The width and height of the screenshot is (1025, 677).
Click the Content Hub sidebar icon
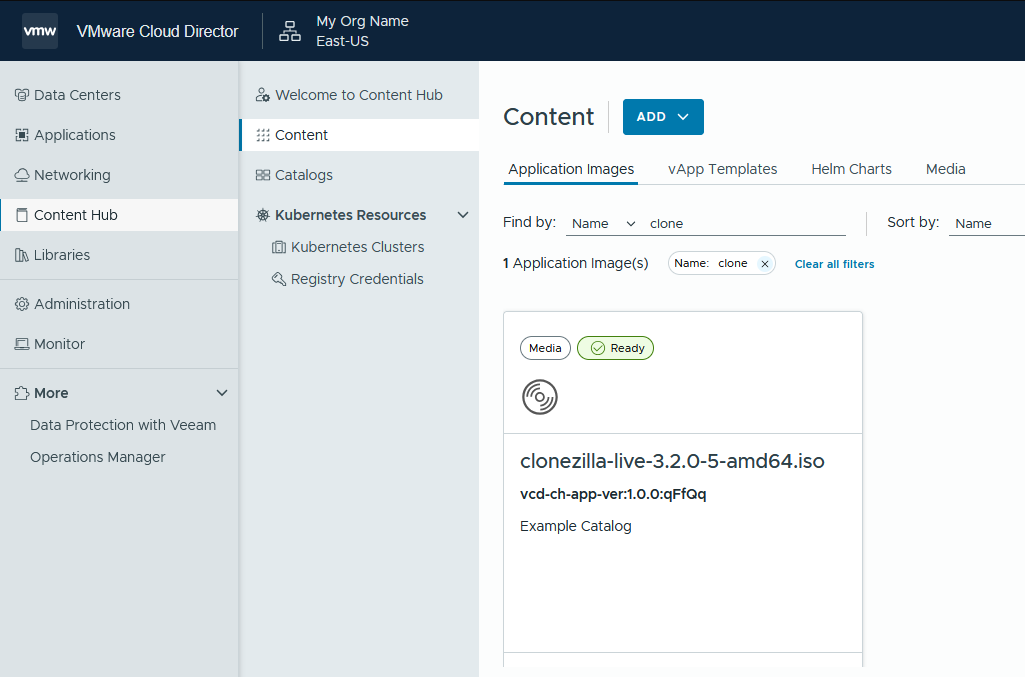22,215
